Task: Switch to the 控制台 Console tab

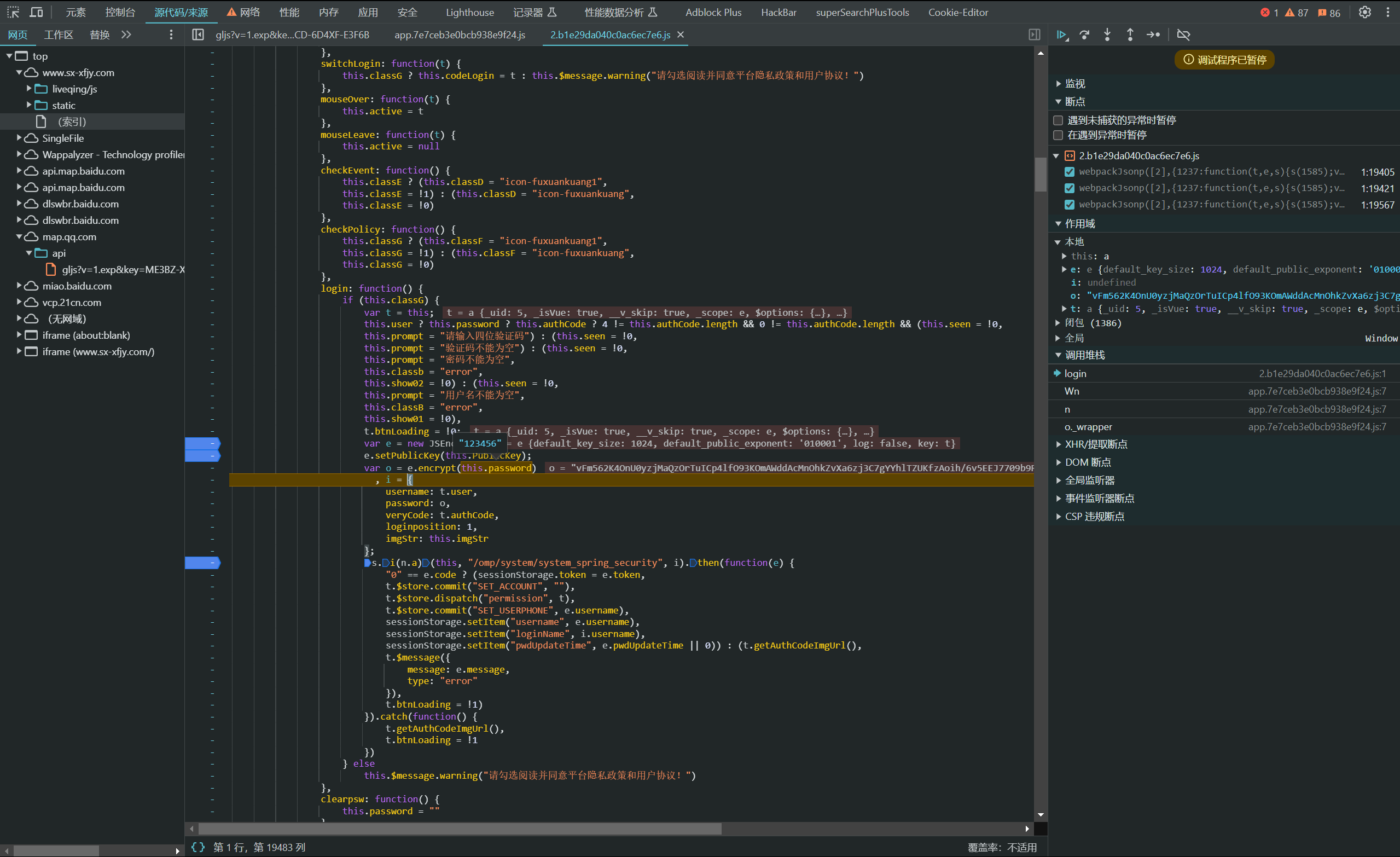Action: tap(120, 13)
